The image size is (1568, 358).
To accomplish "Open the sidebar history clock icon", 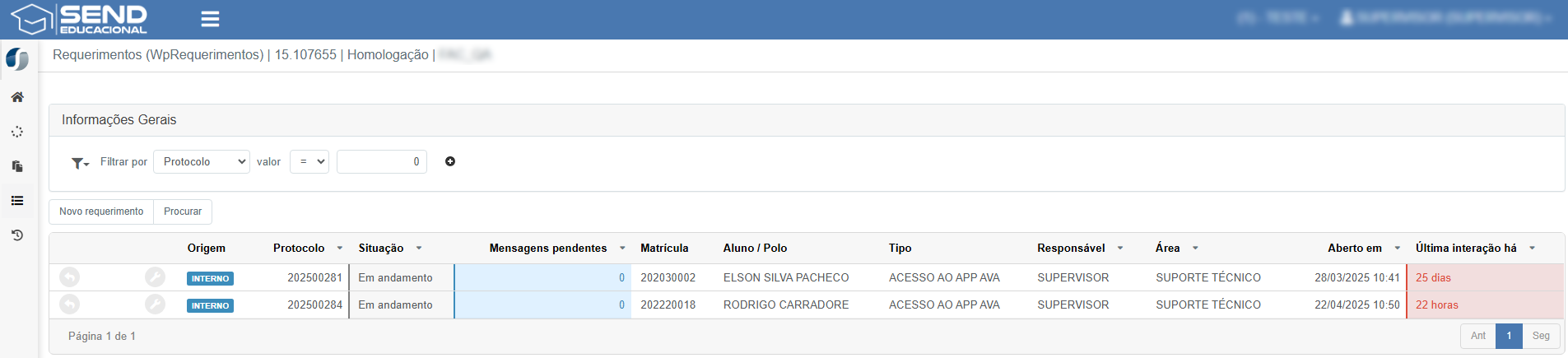I will tap(17, 235).
